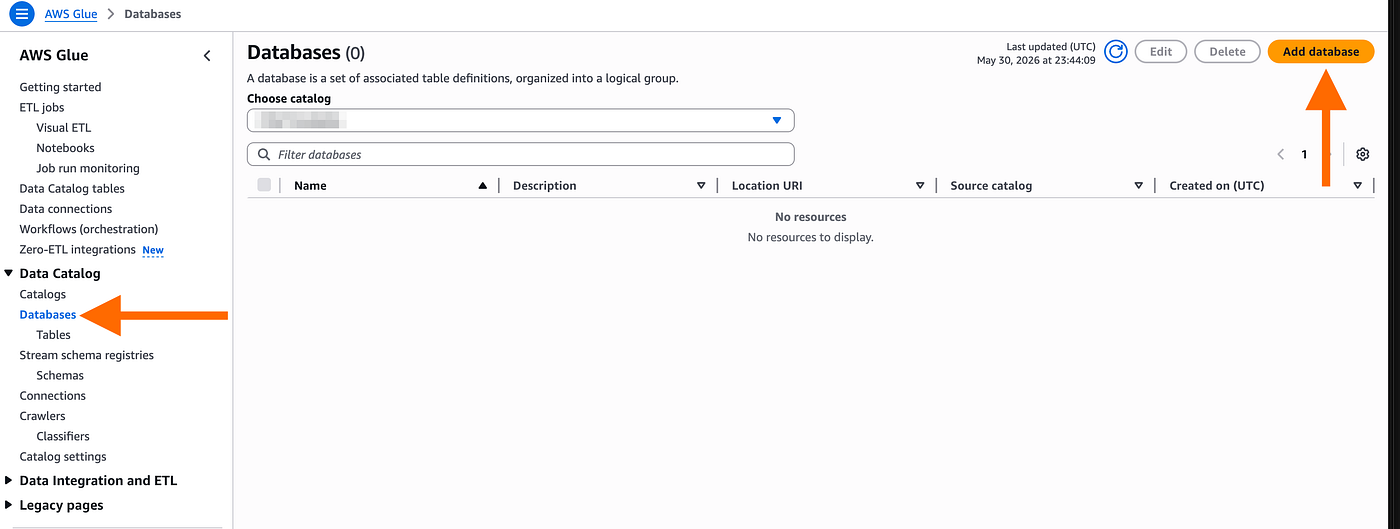This screenshot has height=529, width=1400.
Task: Expand Data Integration and ETL section
Action: point(9,481)
